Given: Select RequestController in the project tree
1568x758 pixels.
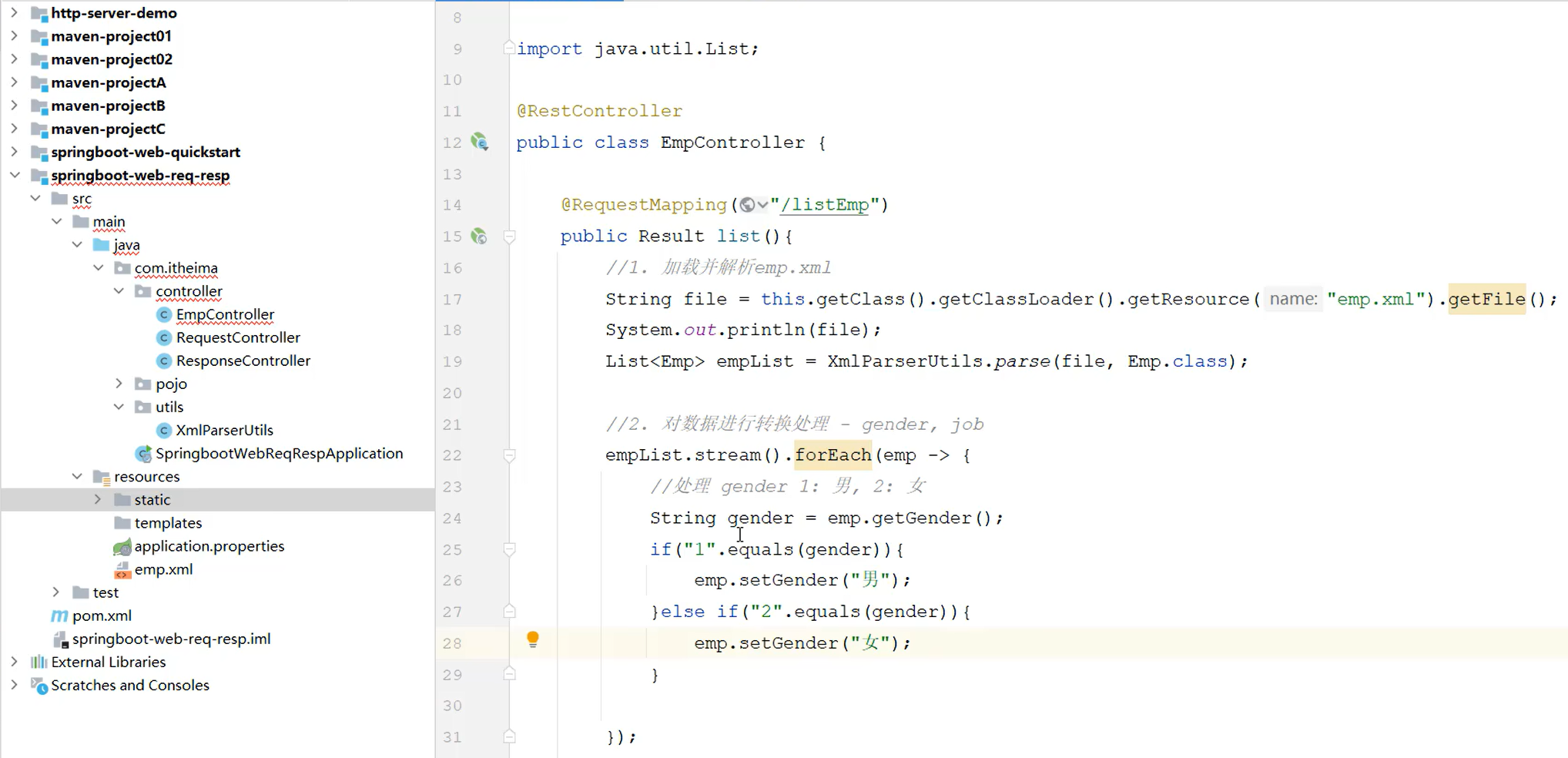Looking at the screenshot, I should coord(237,337).
